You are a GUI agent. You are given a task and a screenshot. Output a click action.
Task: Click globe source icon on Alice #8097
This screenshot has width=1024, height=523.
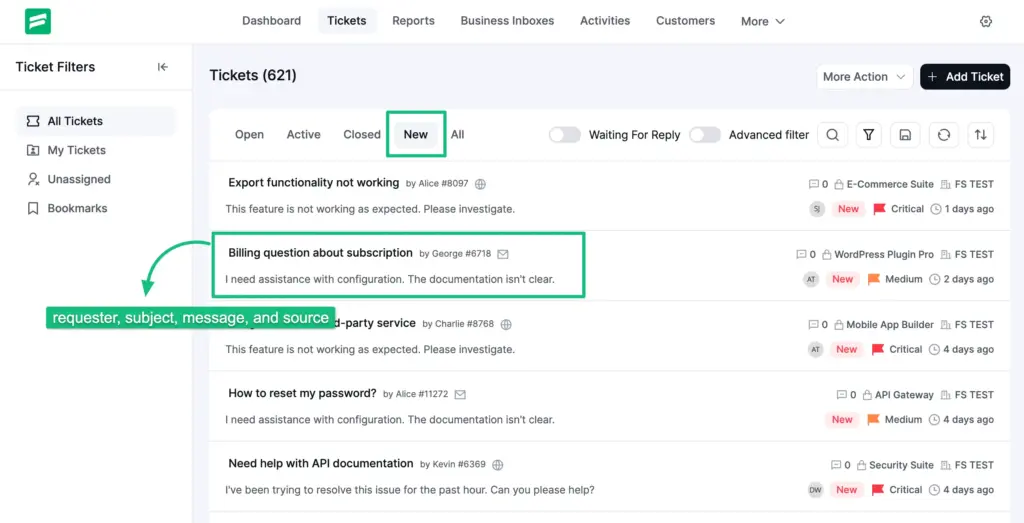(480, 184)
